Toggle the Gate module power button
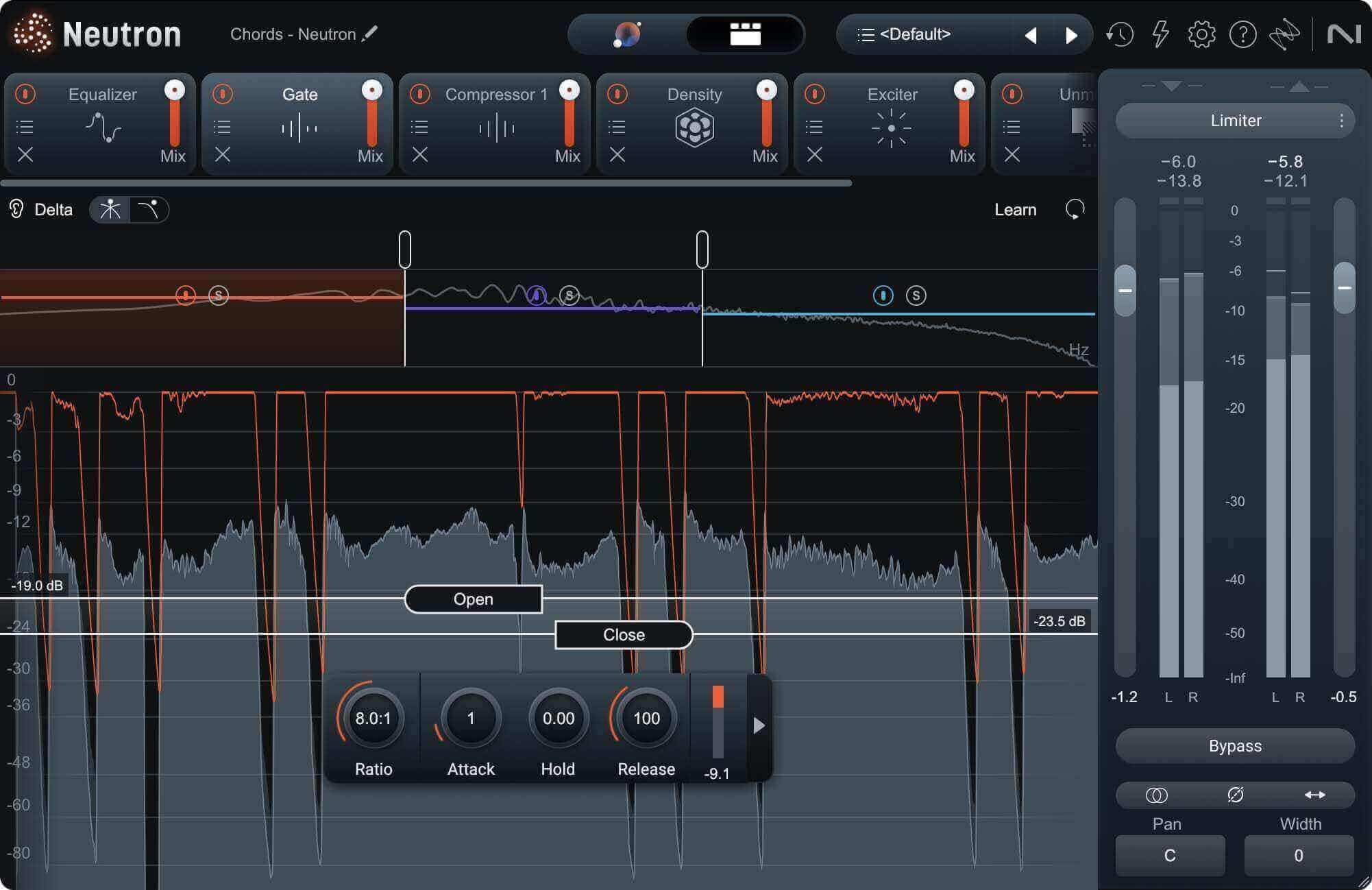The width and height of the screenshot is (1372, 890). 223,93
